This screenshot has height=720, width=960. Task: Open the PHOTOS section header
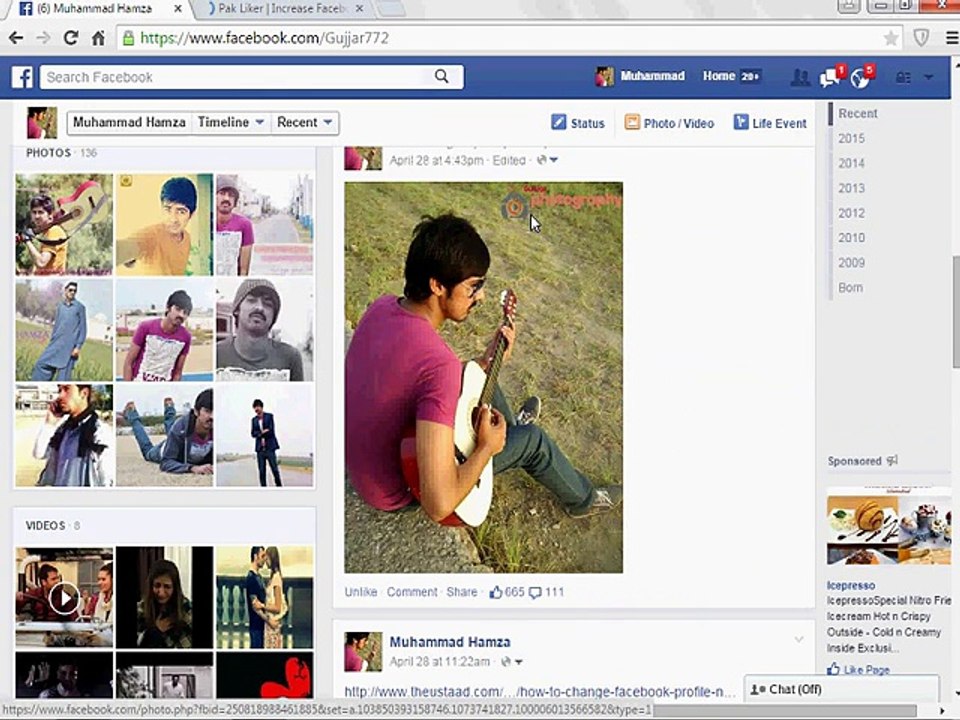pyautogui.click(x=48, y=152)
